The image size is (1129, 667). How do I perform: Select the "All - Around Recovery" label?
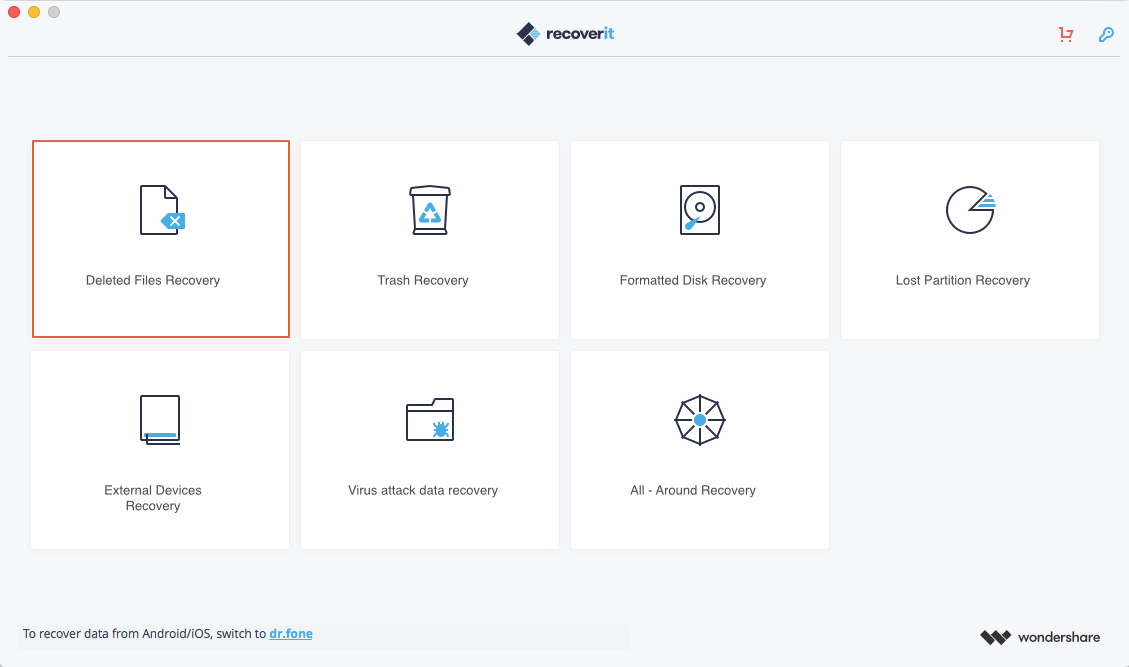pos(693,491)
